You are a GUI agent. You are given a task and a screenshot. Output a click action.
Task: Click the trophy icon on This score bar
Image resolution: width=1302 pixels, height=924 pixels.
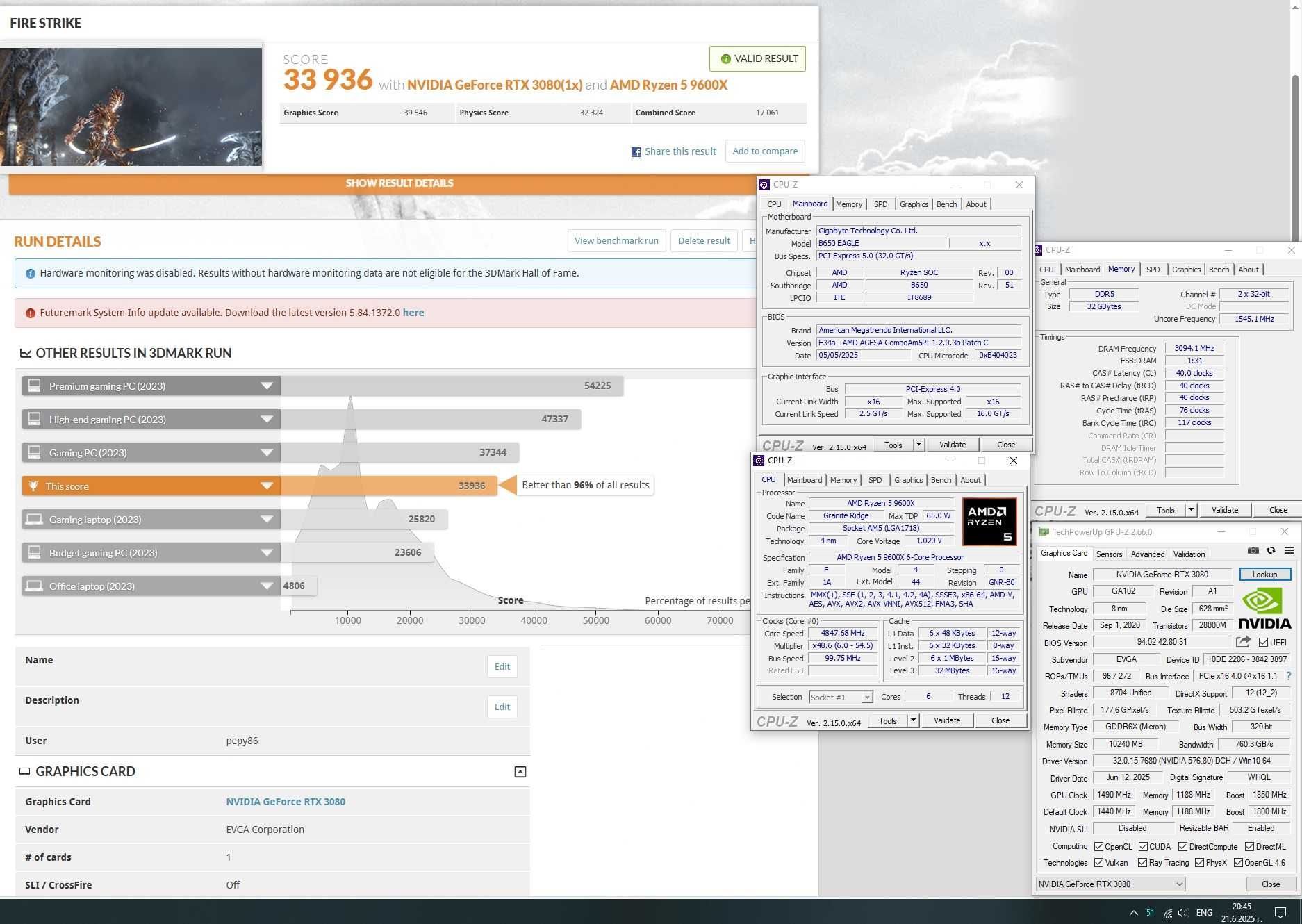point(33,486)
